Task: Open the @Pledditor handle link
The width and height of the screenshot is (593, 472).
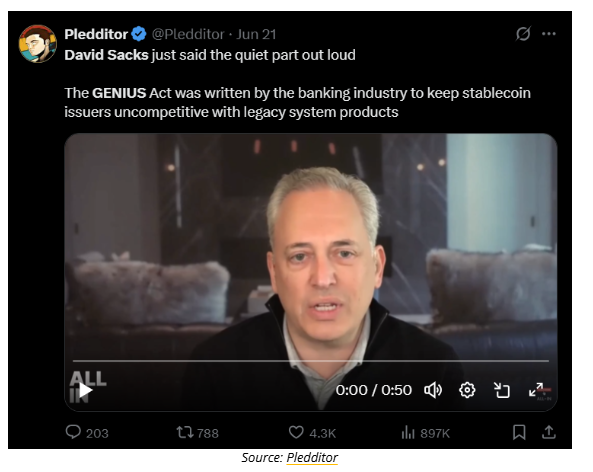Action: (x=188, y=34)
